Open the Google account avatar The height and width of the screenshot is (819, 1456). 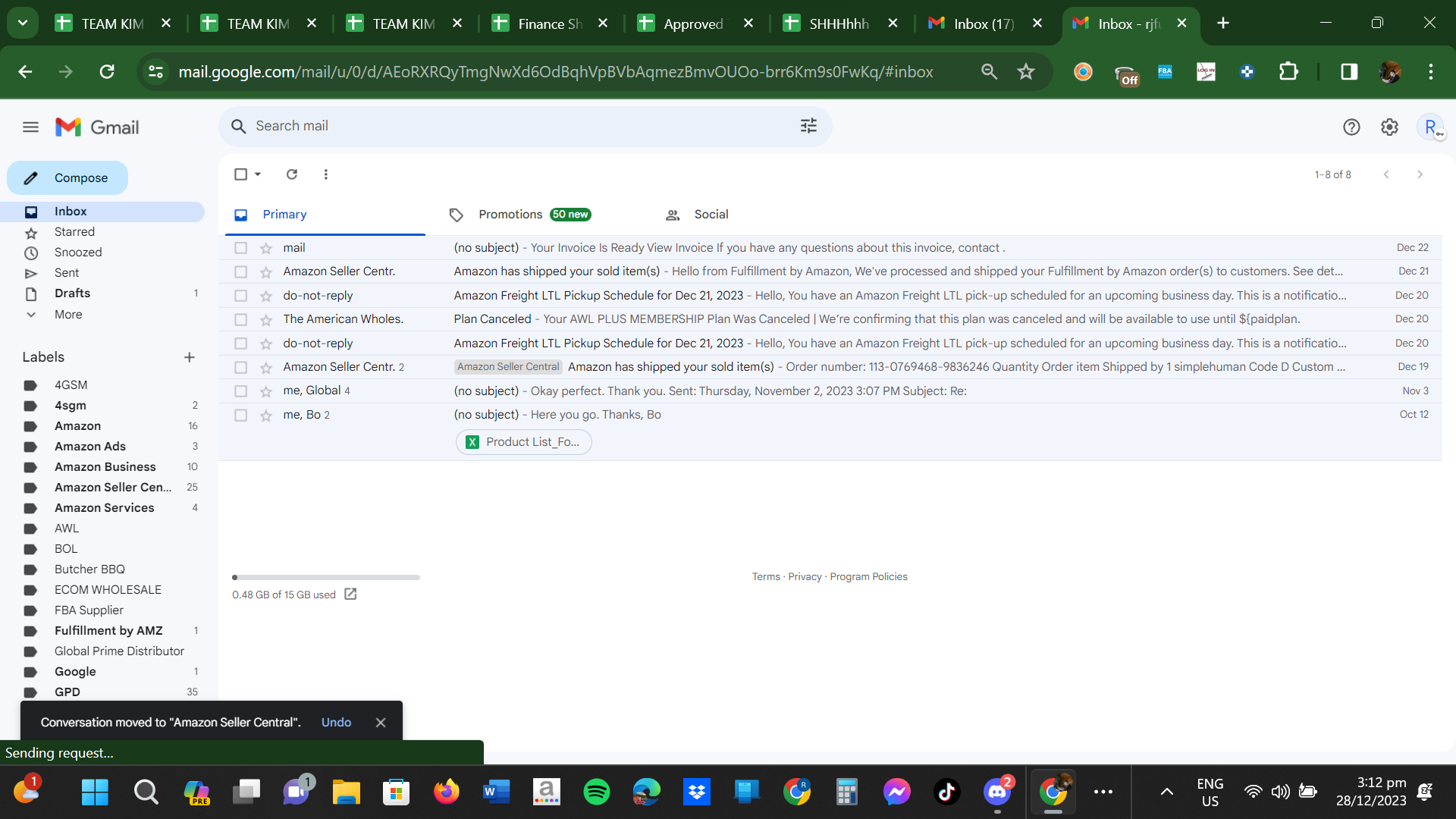1430,127
